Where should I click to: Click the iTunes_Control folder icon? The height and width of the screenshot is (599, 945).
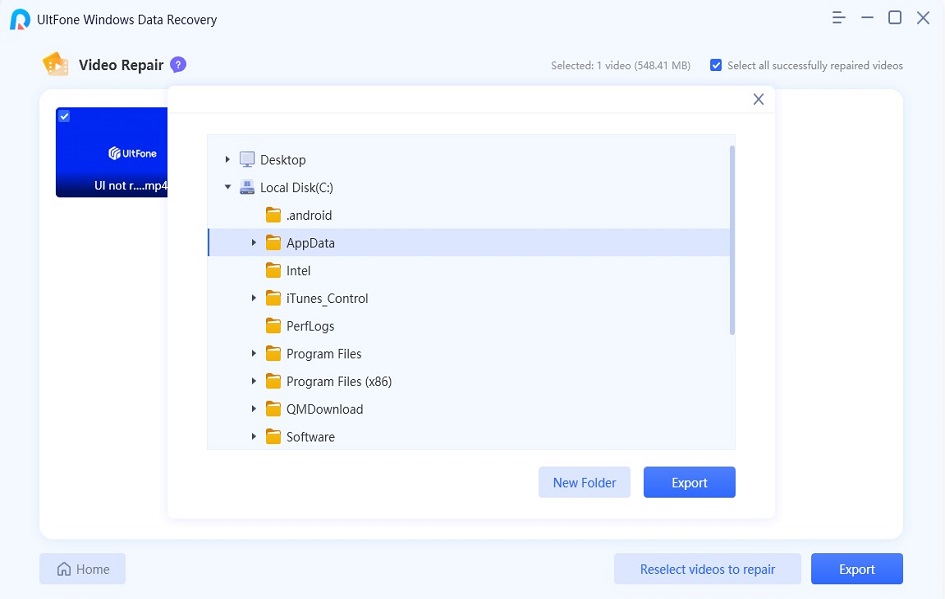[x=273, y=298]
